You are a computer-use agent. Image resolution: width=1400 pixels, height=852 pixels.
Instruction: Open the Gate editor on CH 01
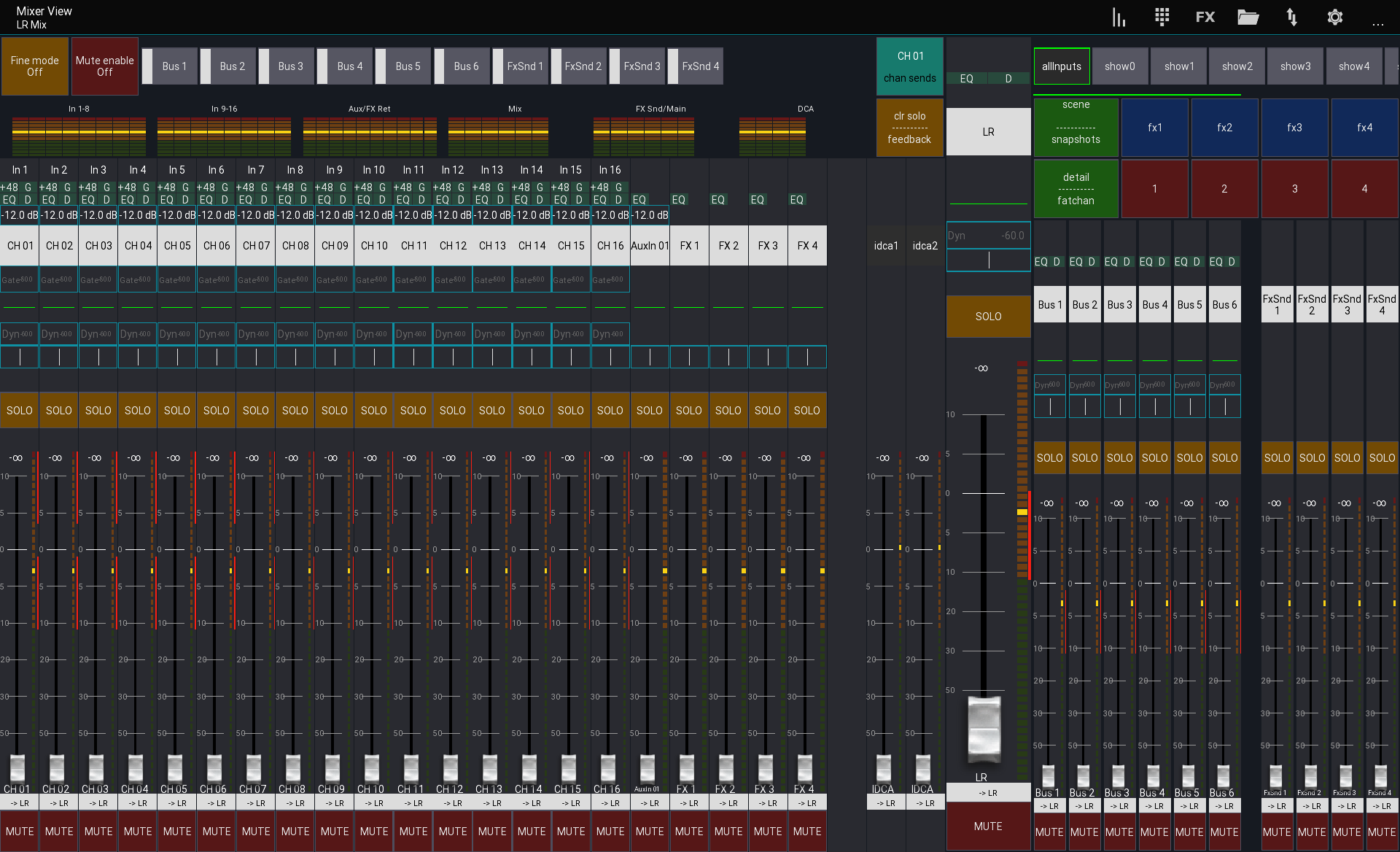pyautogui.click(x=19, y=279)
